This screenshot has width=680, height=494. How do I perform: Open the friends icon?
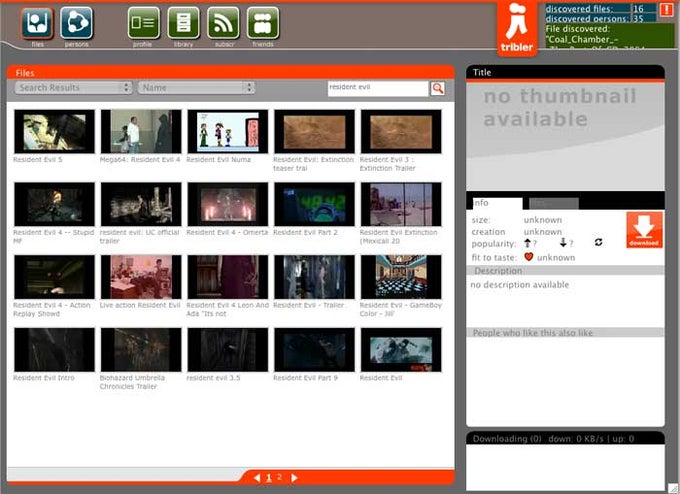click(x=263, y=23)
